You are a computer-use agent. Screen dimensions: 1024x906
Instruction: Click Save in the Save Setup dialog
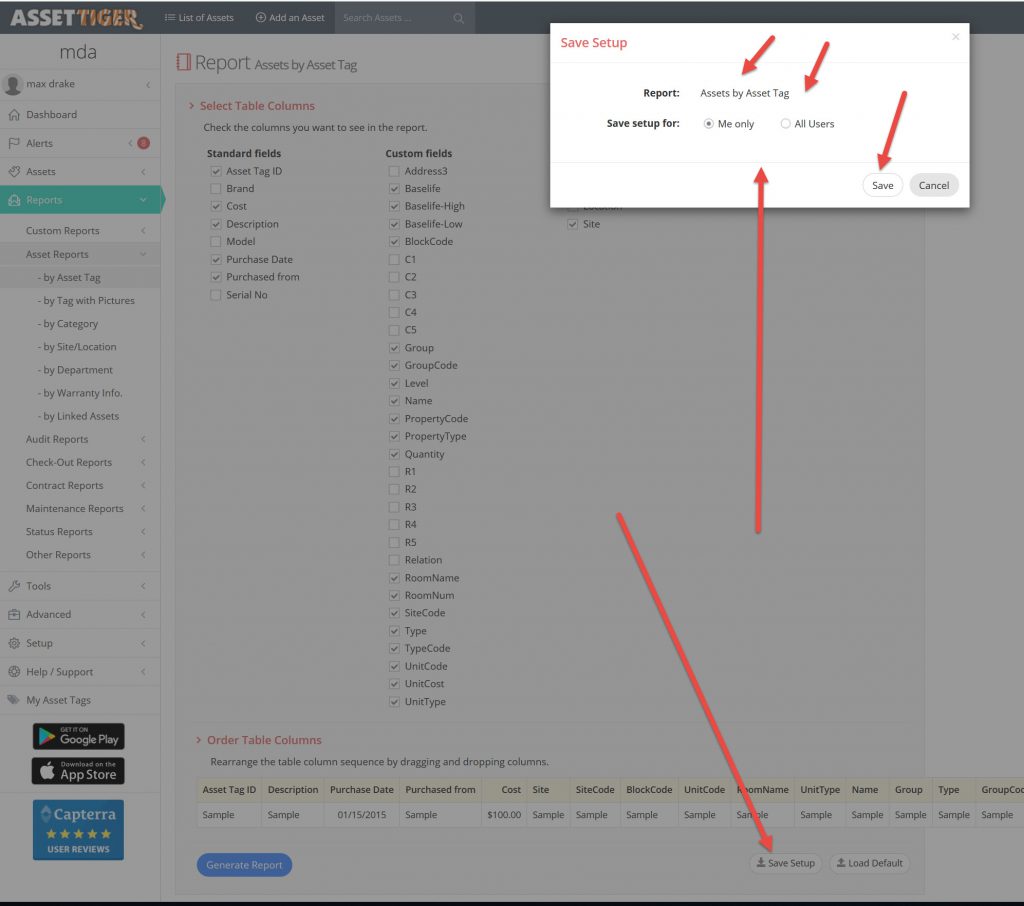(882, 185)
